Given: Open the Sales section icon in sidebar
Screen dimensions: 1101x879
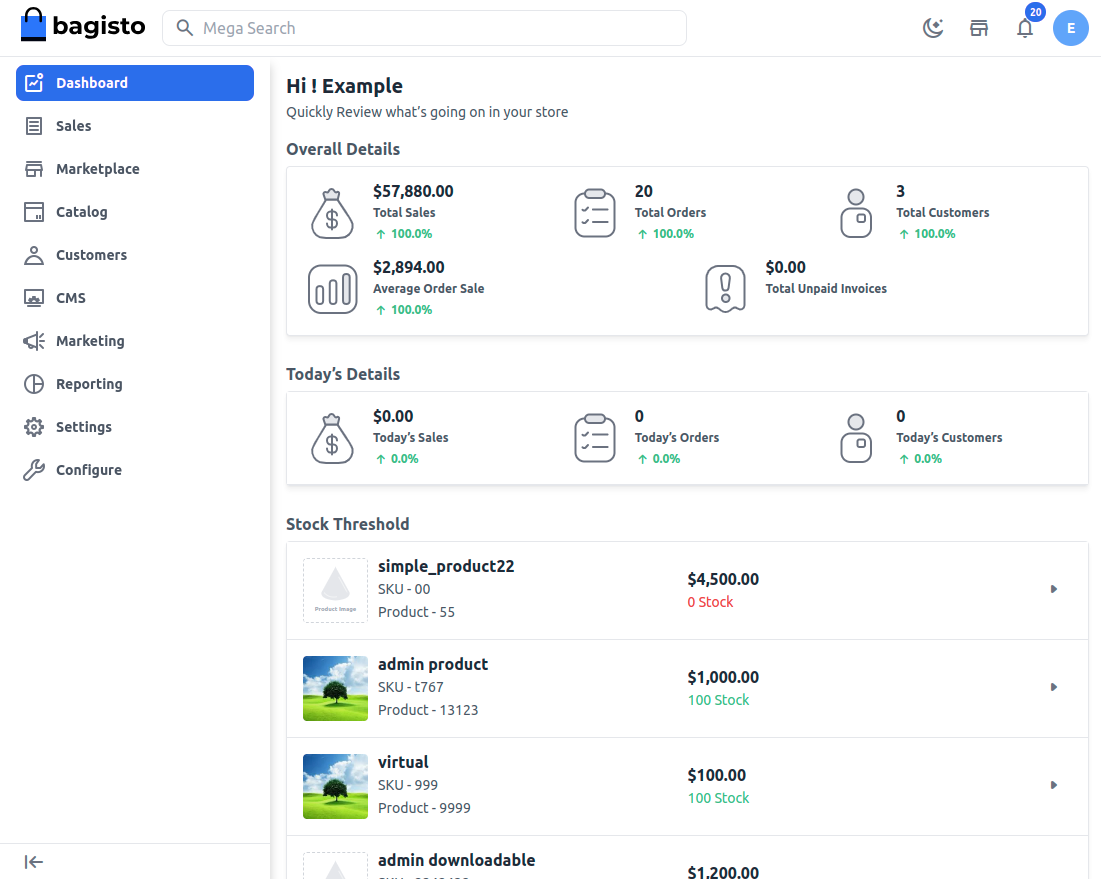Looking at the screenshot, I should [x=36, y=125].
